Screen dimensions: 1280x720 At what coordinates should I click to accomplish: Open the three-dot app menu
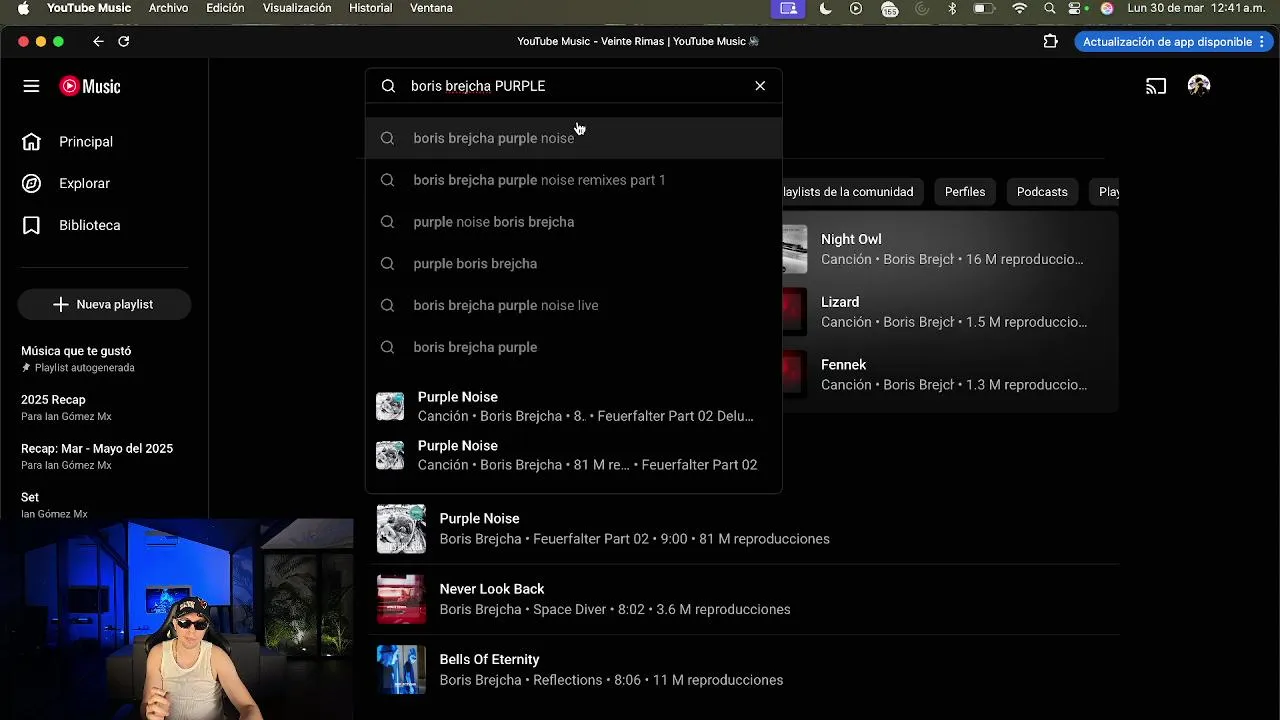pyautogui.click(x=1262, y=42)
